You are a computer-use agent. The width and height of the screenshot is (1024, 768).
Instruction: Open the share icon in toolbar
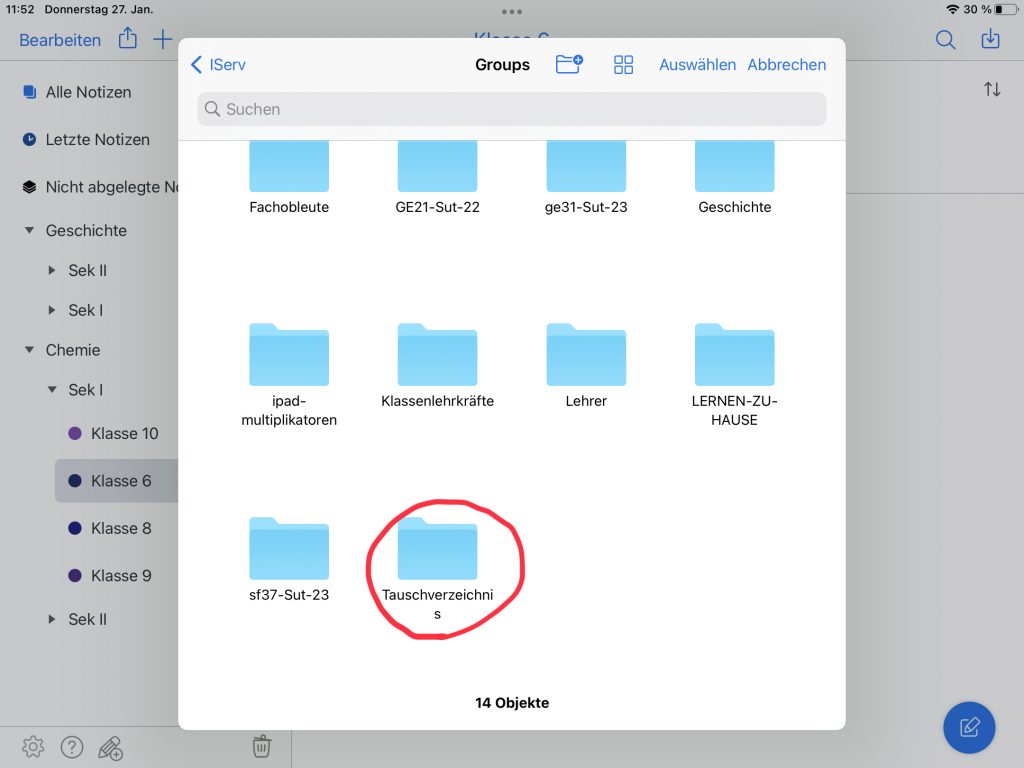(x=127, y=40)
